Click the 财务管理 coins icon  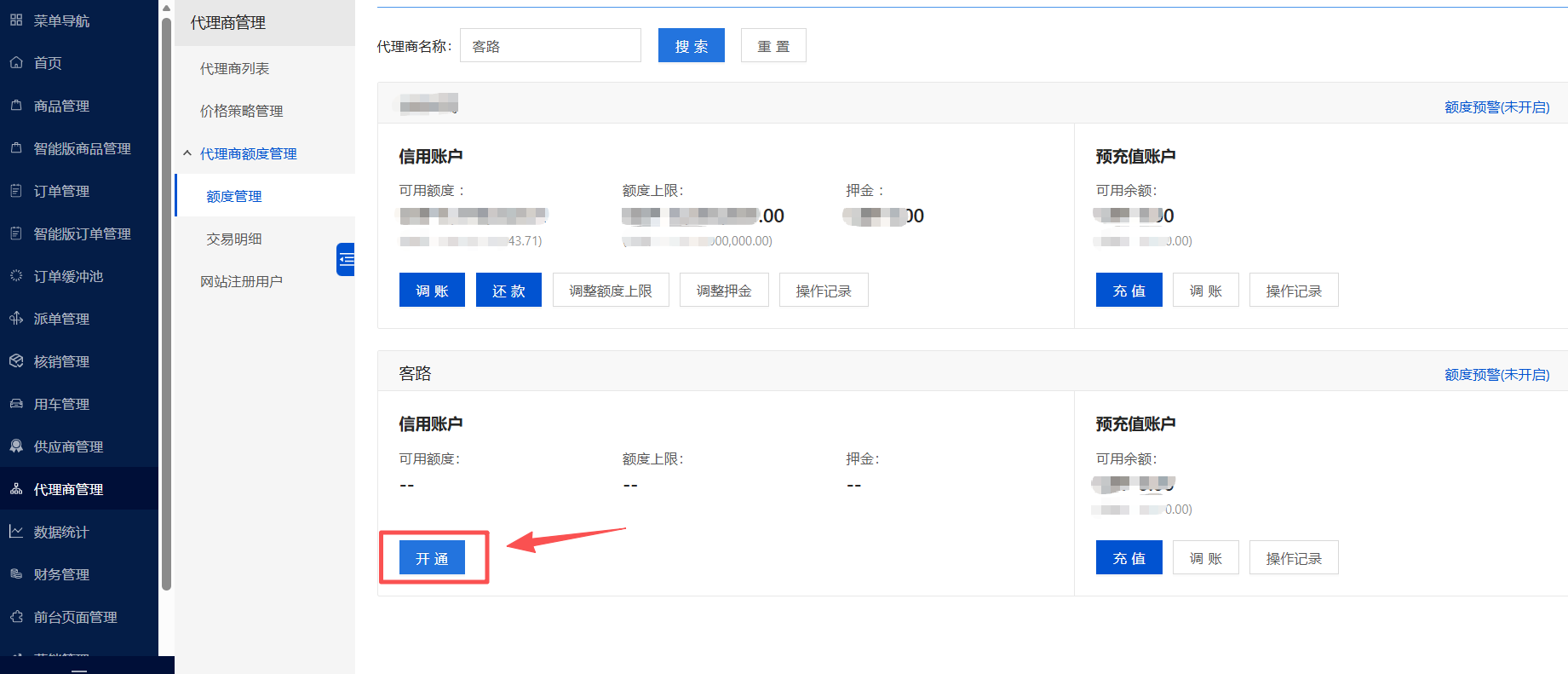point(16,573)
